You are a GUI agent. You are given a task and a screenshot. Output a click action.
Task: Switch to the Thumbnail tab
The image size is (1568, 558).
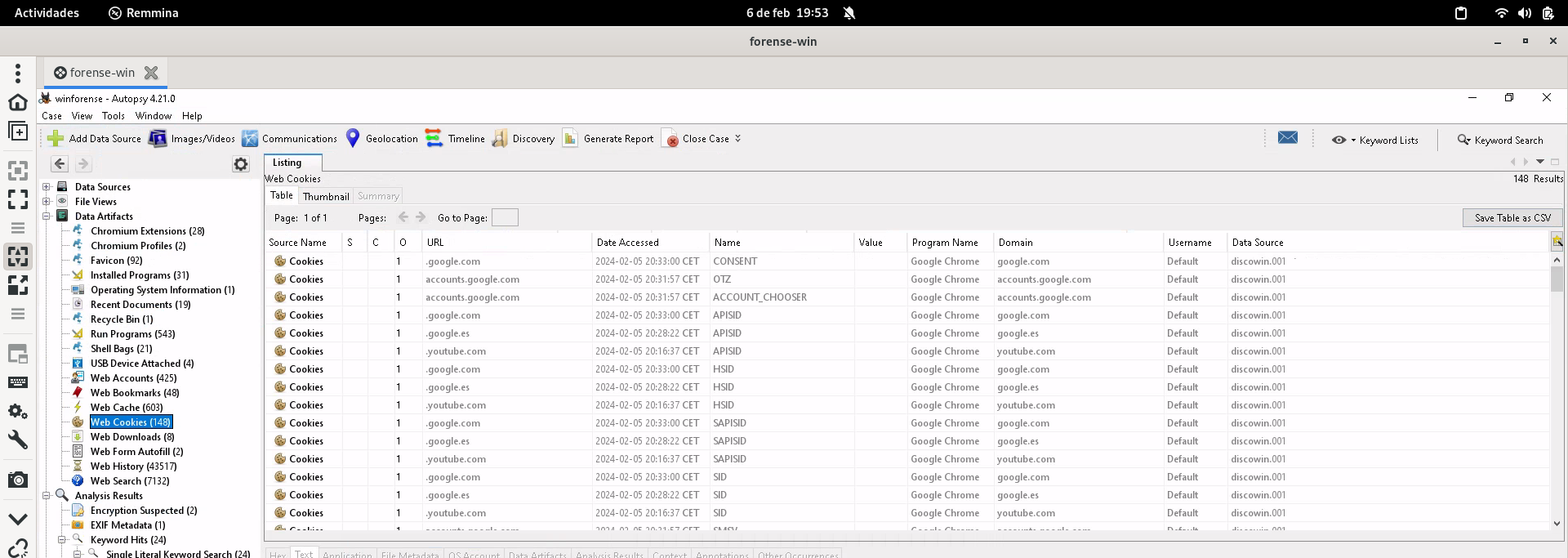[326, 196]
